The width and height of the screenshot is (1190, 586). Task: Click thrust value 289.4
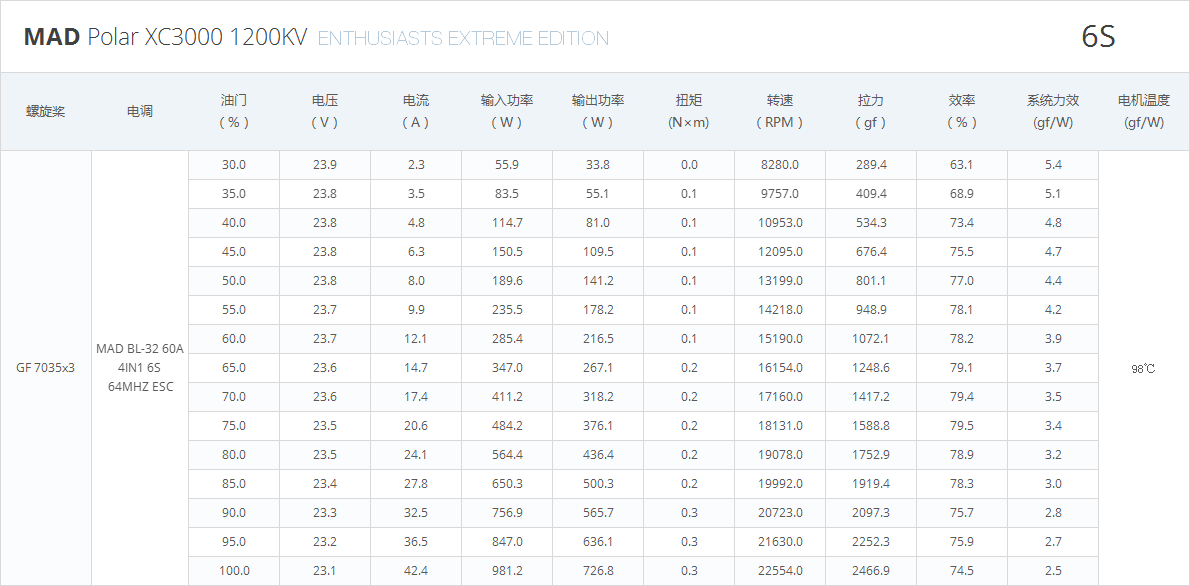[871, 165]
